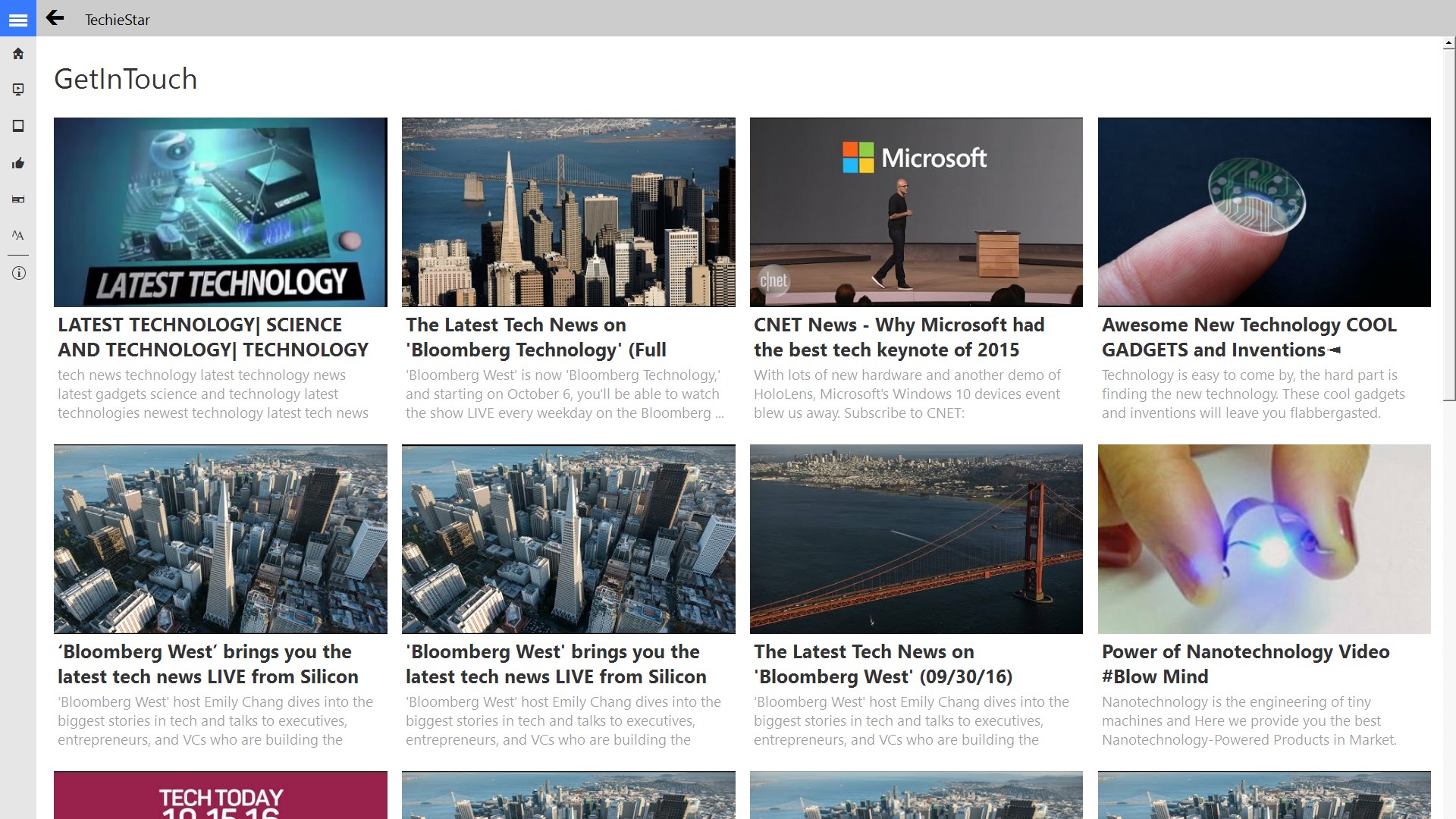
Task: Open the TECH TODAY thumbnail
Action: click(220, 795)
